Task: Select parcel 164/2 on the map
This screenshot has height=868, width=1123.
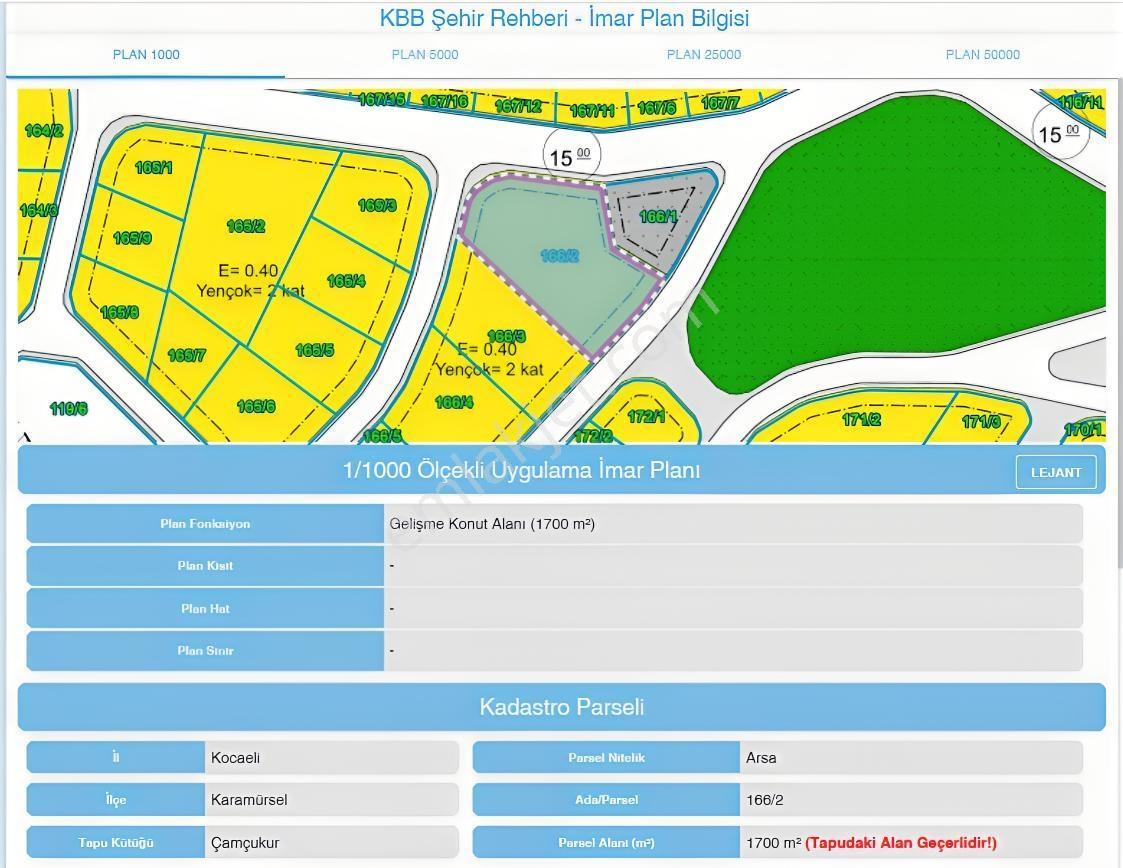Action: [43, 130]
